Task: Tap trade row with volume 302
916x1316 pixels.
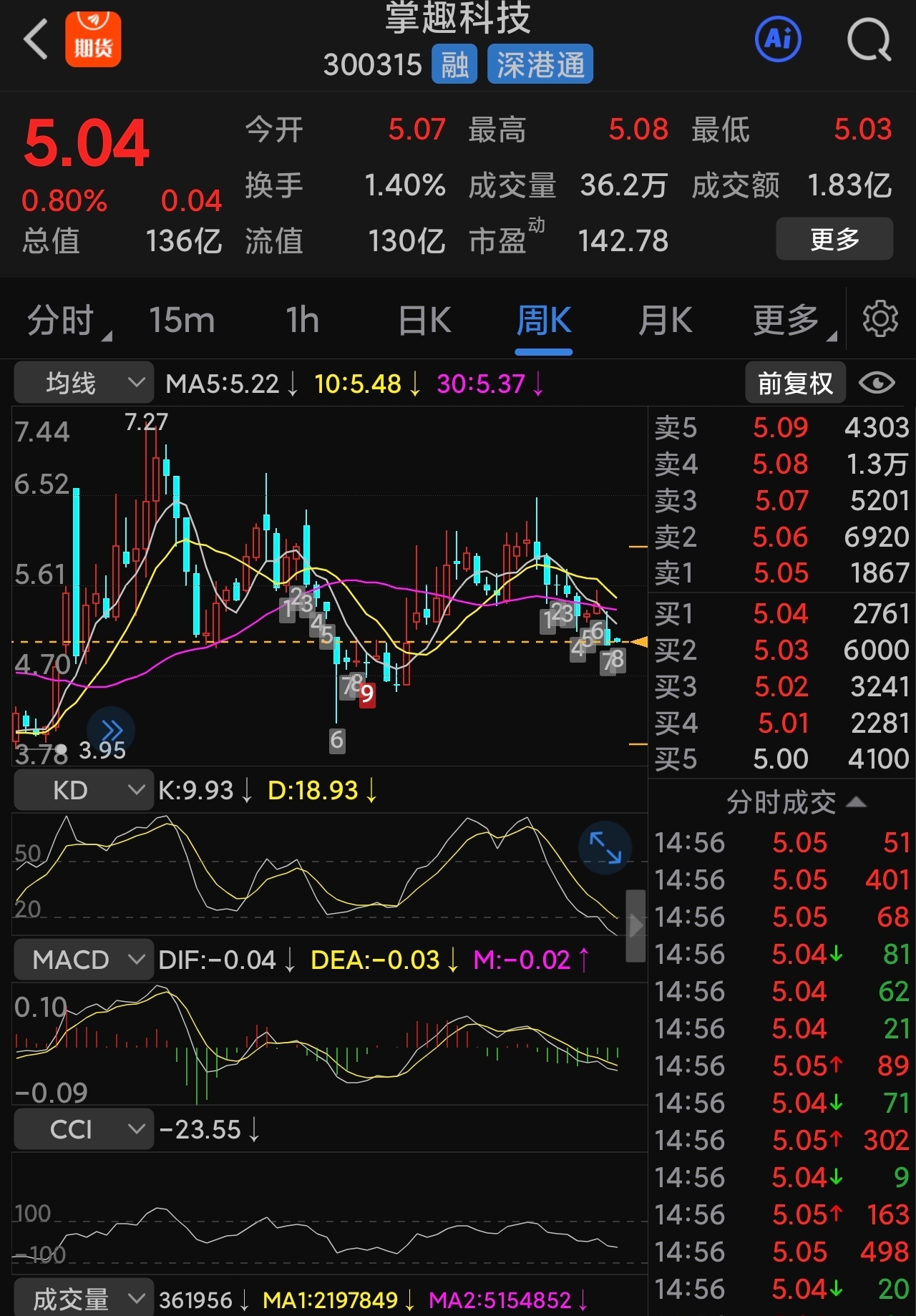Action: pos(781,1140)
